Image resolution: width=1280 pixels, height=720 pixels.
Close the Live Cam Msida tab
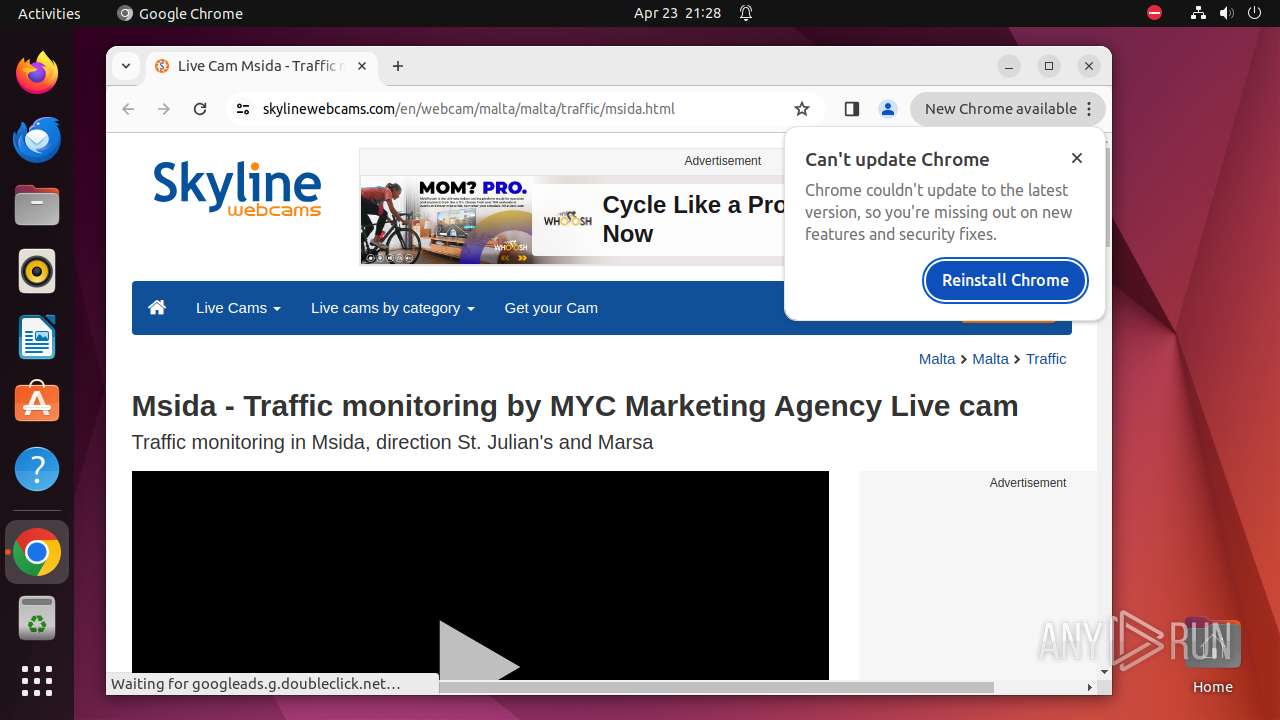362,66
